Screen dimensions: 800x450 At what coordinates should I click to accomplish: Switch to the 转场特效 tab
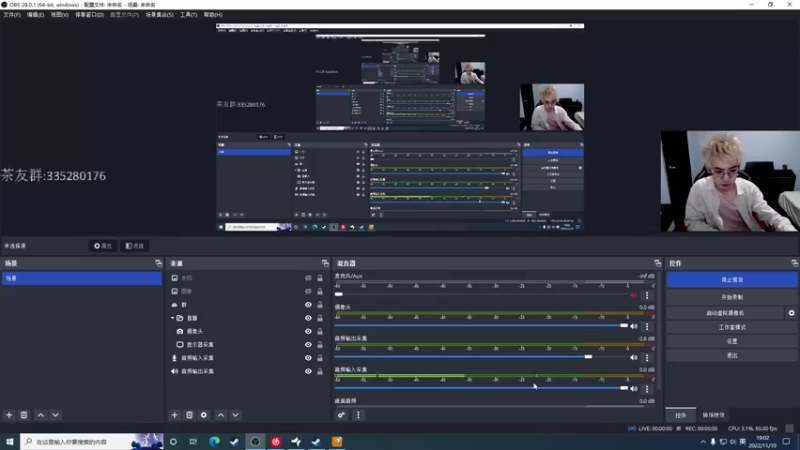click(x=713, y=415)
